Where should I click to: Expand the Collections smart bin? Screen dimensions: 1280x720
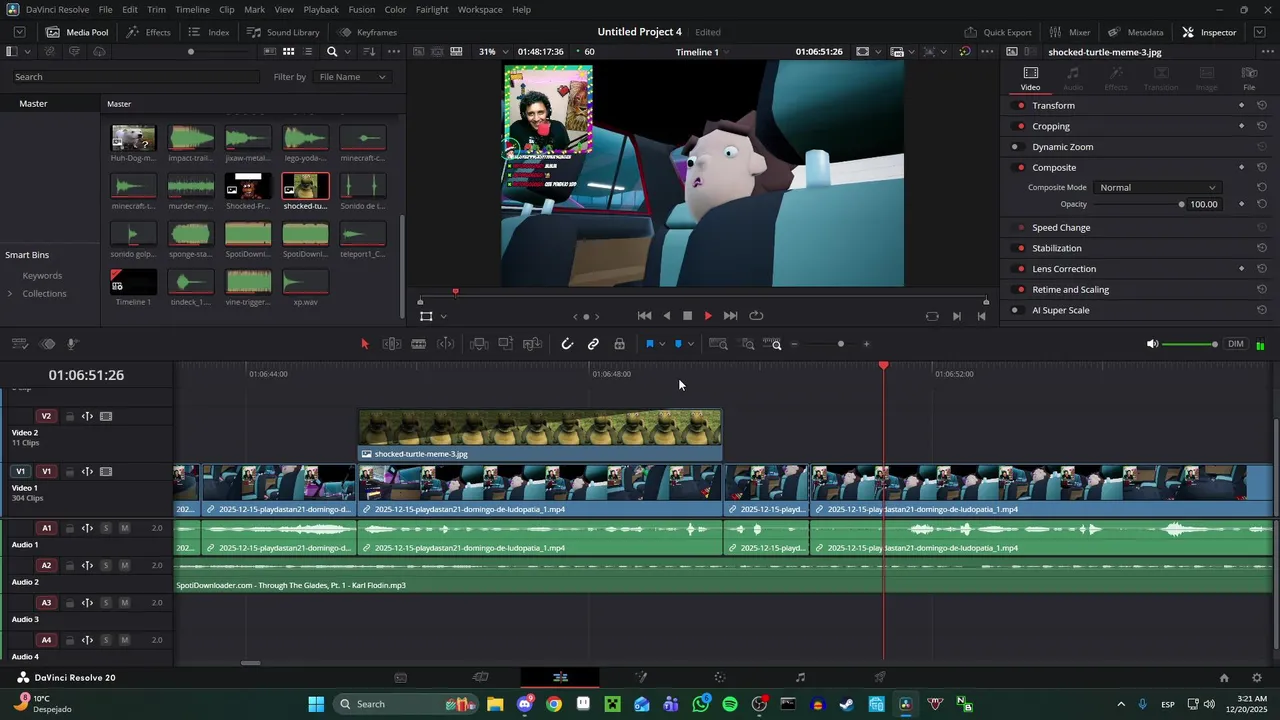point(10,294)
